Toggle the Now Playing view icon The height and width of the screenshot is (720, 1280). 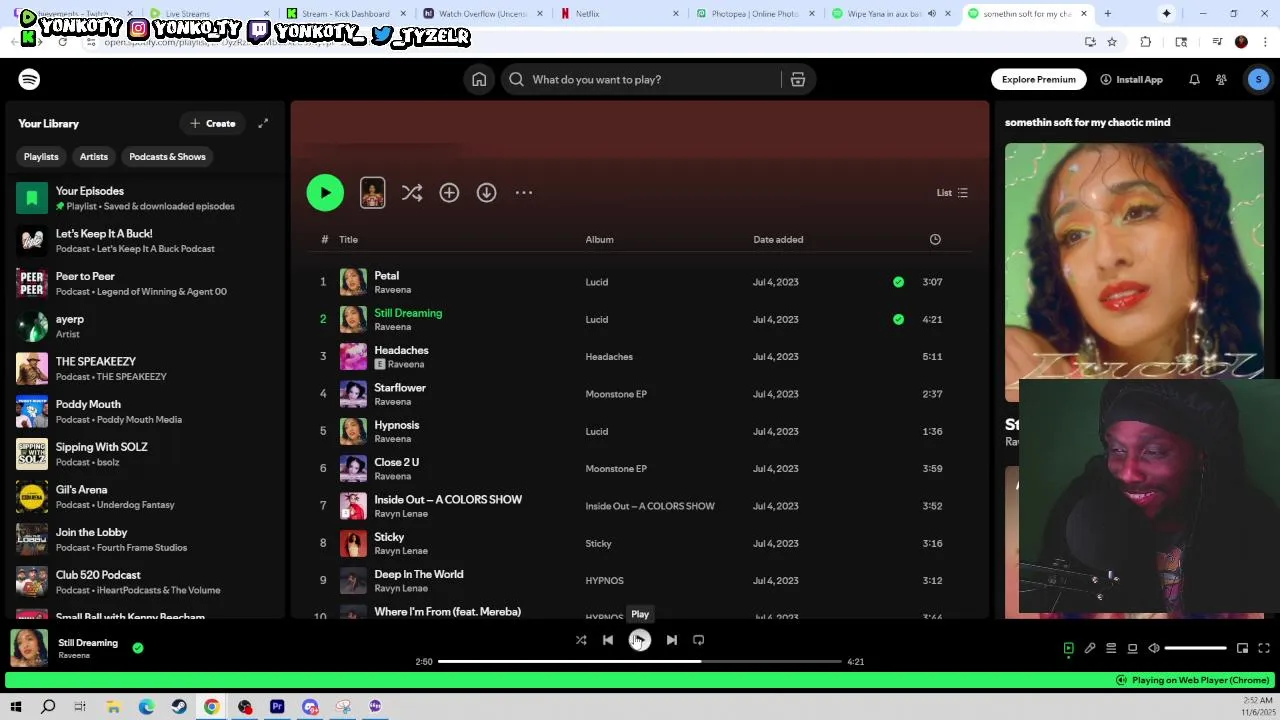[x=1068, y=648]
